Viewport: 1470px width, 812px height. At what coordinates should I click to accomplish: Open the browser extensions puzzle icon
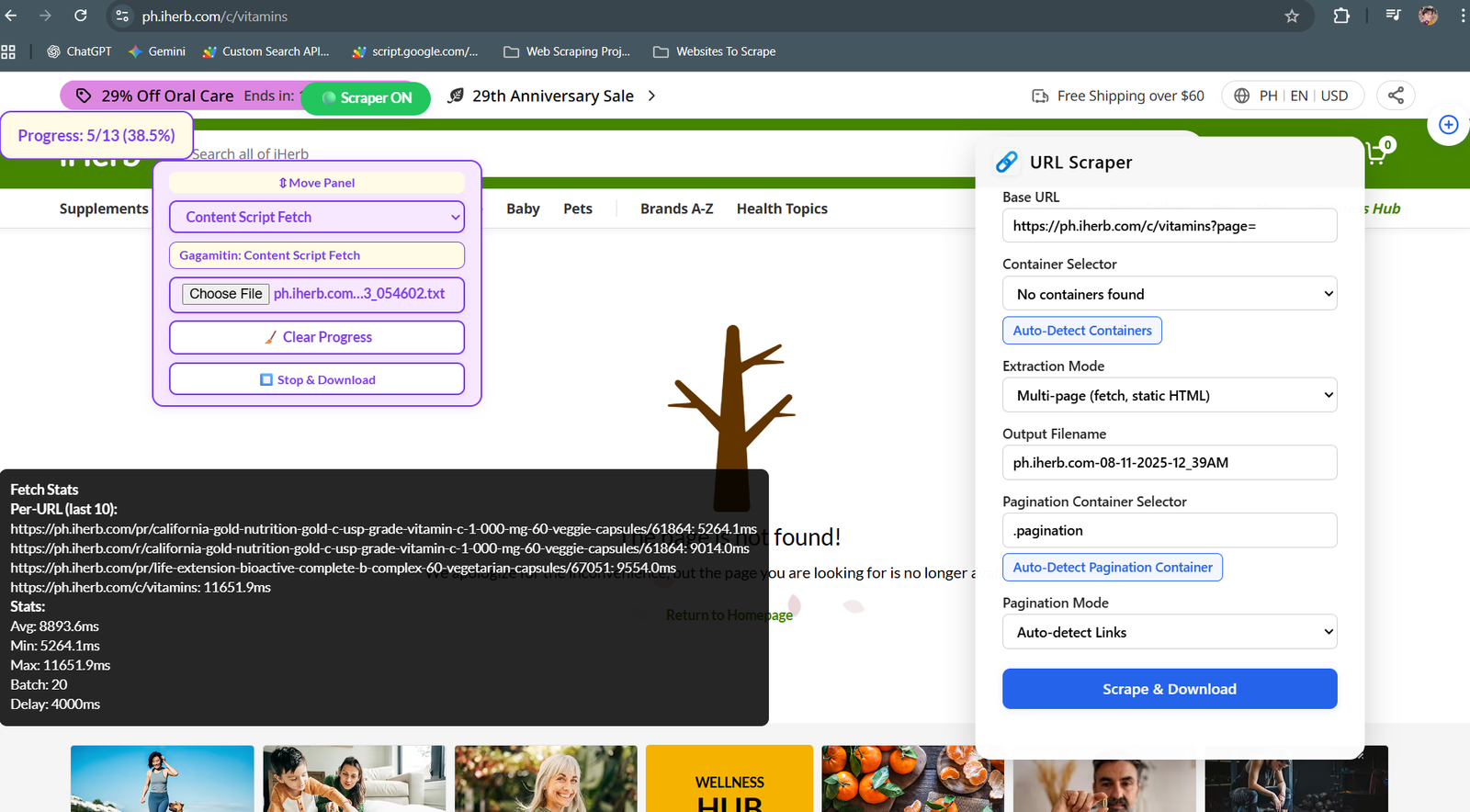1341,16
